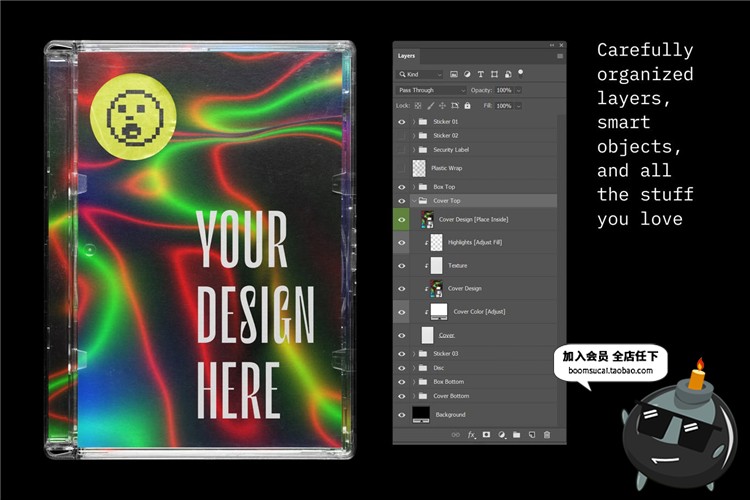Click the Create new group folder icon

(x=516, y=435)
